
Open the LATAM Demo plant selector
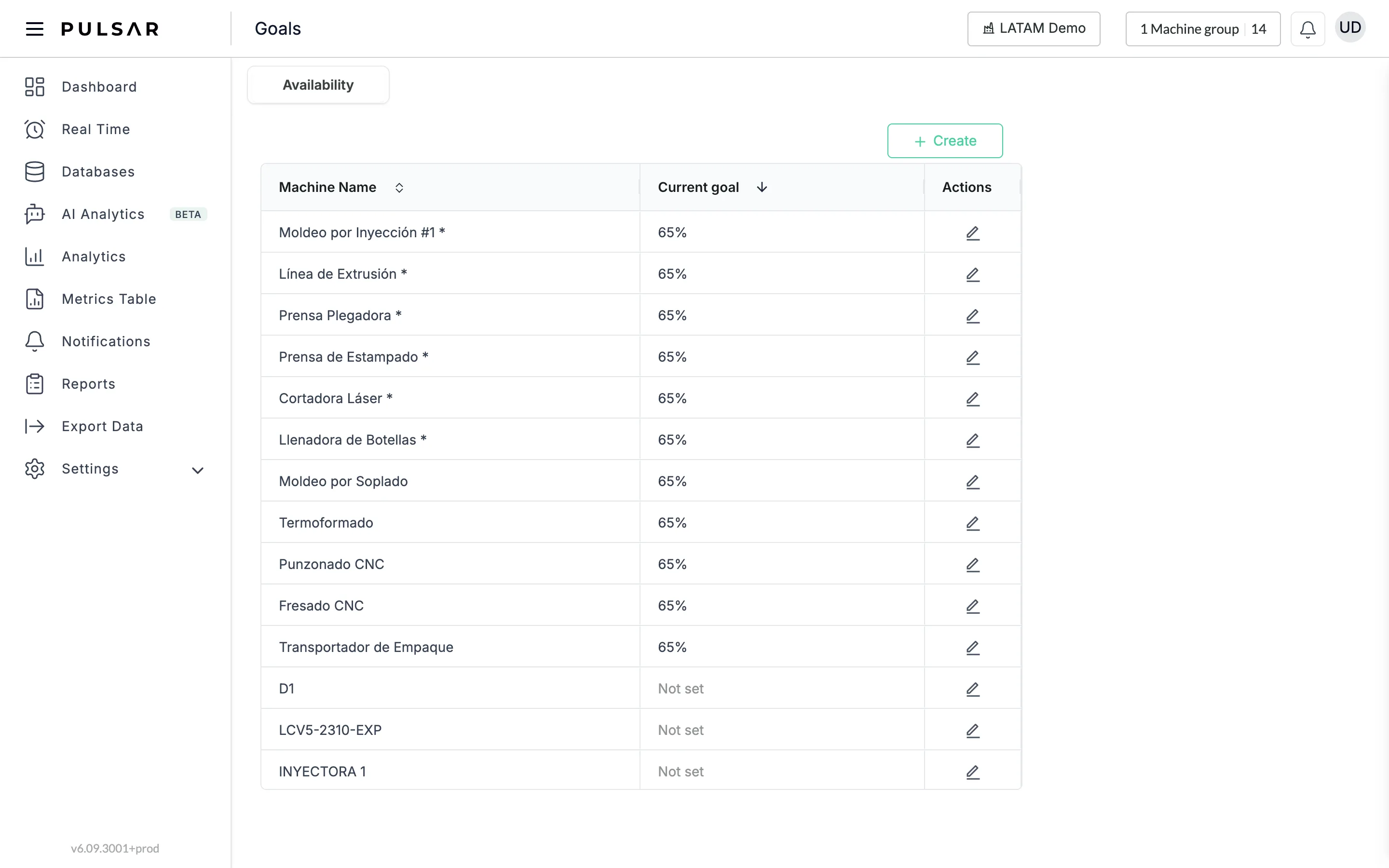click(x=1033, y=29)
